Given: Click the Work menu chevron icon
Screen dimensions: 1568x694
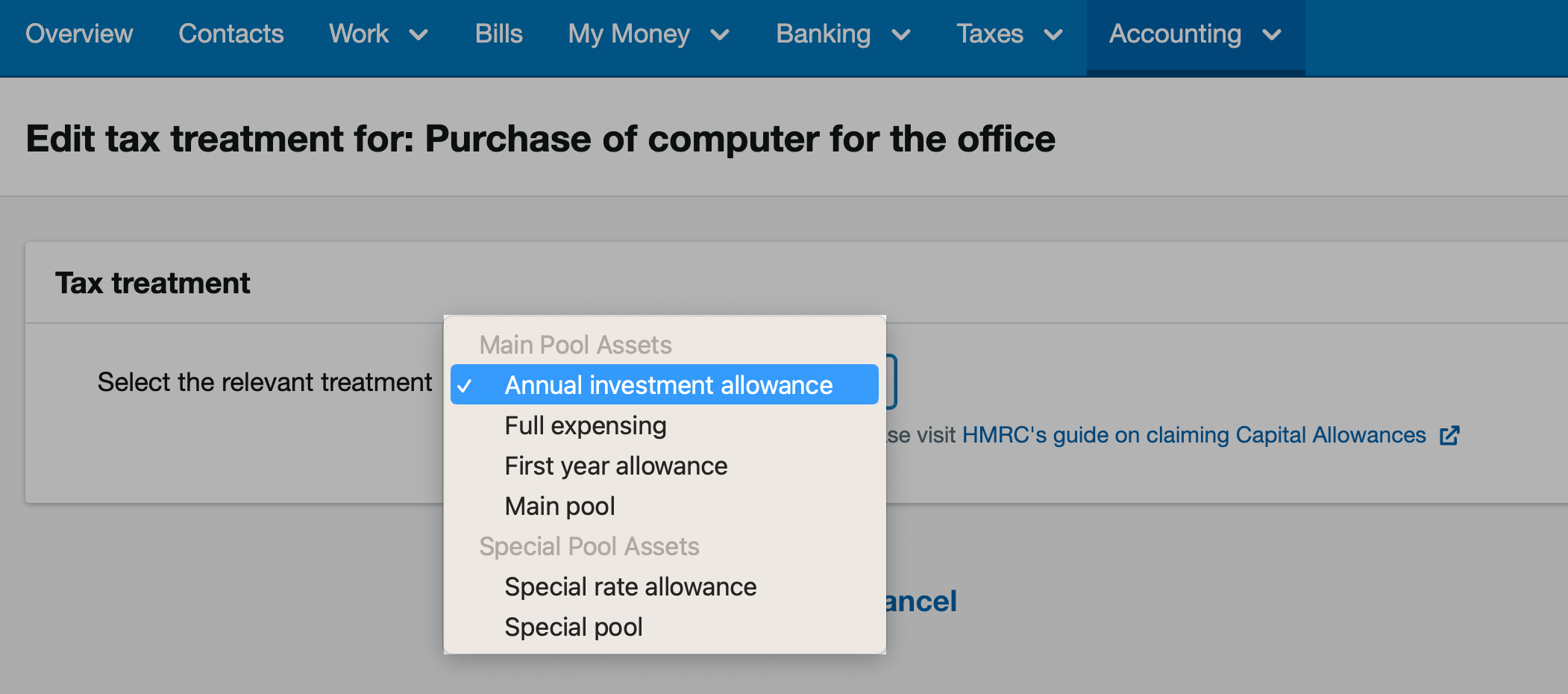Looking at the screenshot, I should click(x=418, y=34).
